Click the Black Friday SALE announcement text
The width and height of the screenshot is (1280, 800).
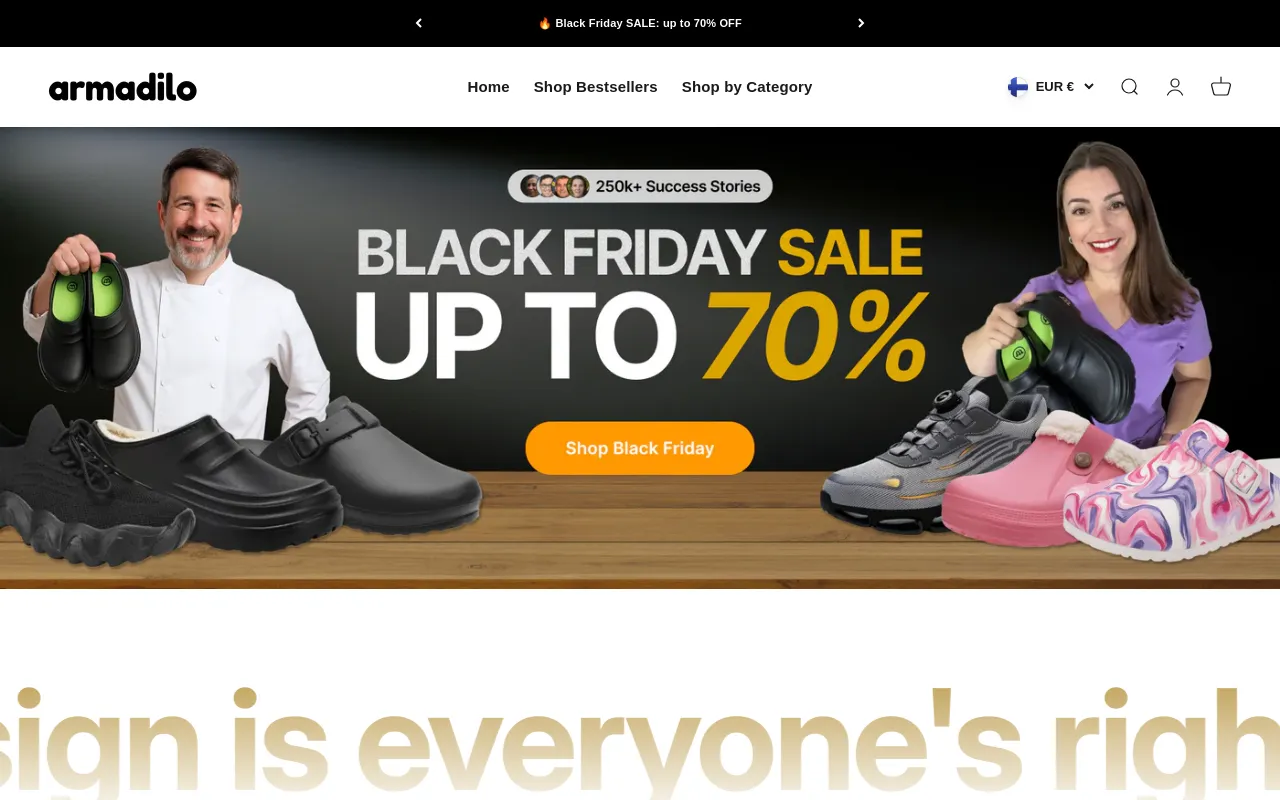tap(640, 23)
